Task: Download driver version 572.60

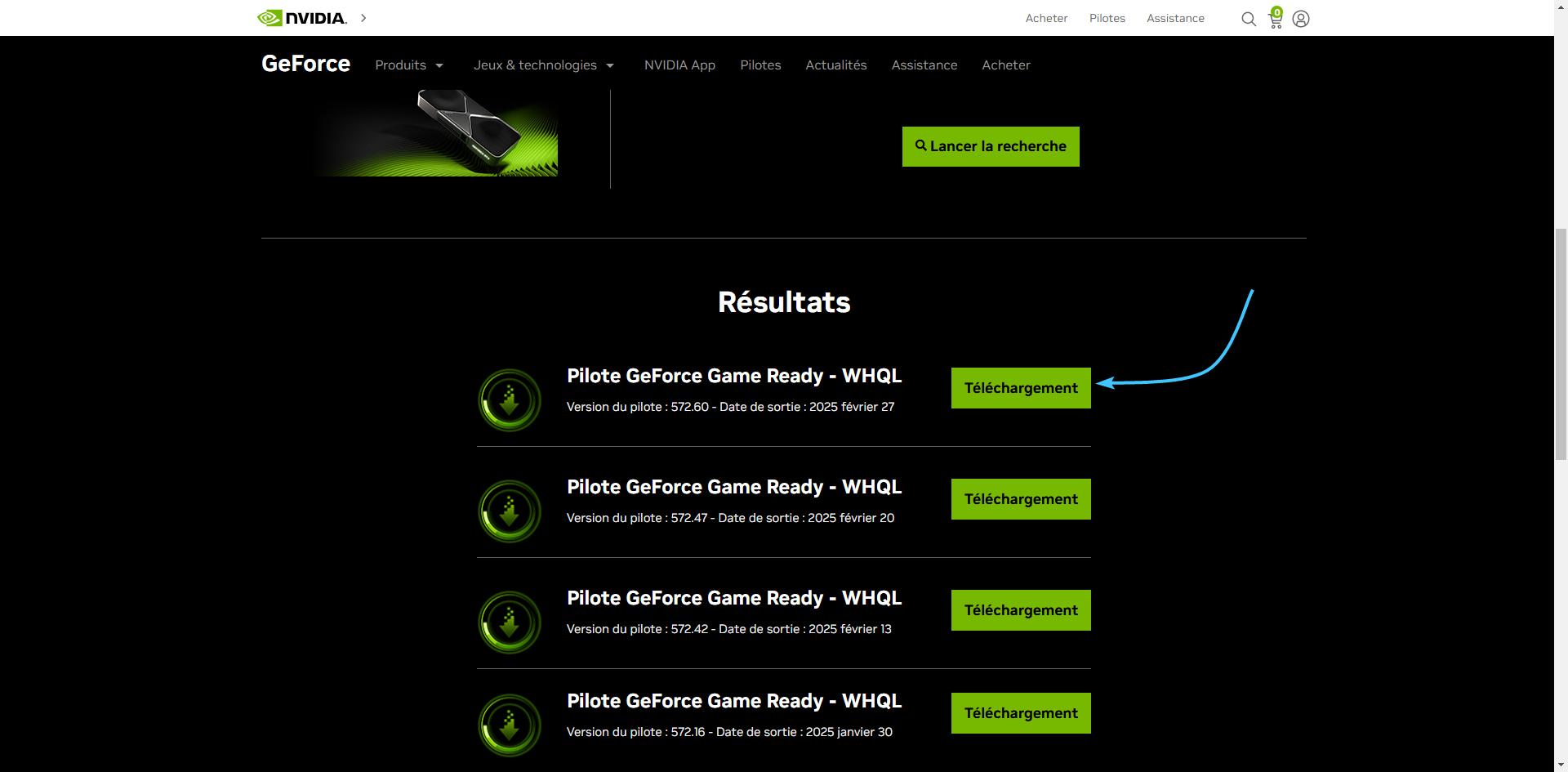Action: click(1021, 388)
